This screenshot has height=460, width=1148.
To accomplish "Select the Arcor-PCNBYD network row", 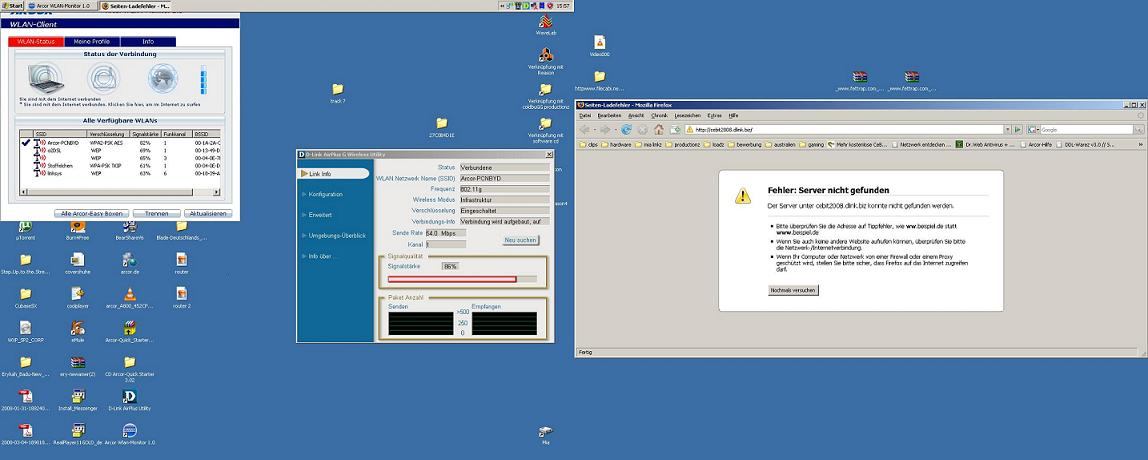I will pos(121,143).
